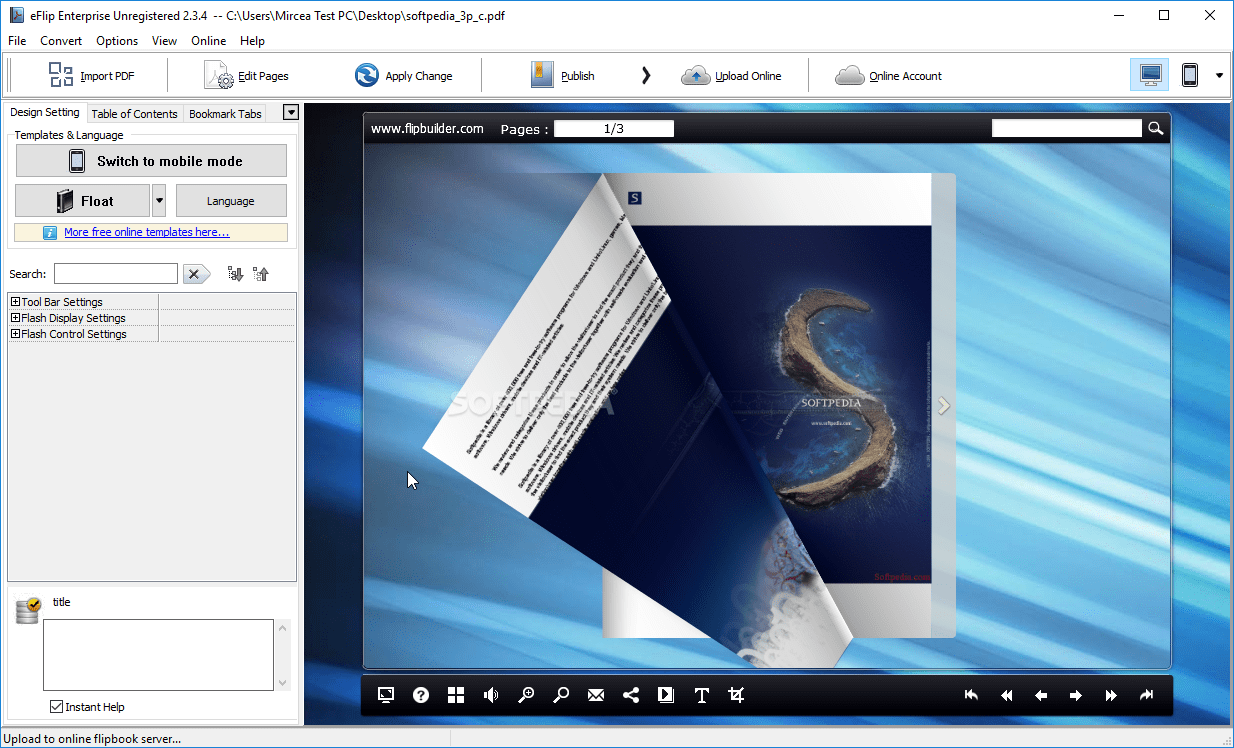This screenshot has width=1234, height=748.
Task: Click the Instant Help database icon
Action: (x=28, y=610)
